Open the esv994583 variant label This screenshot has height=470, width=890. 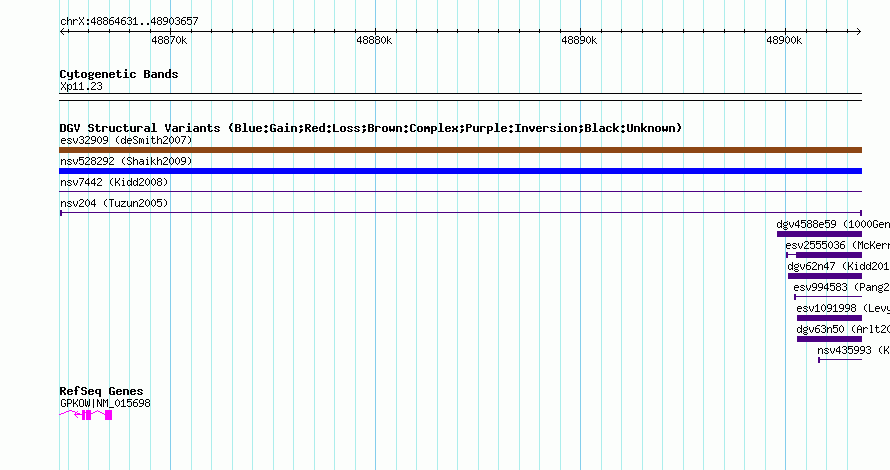click(842, 287)
